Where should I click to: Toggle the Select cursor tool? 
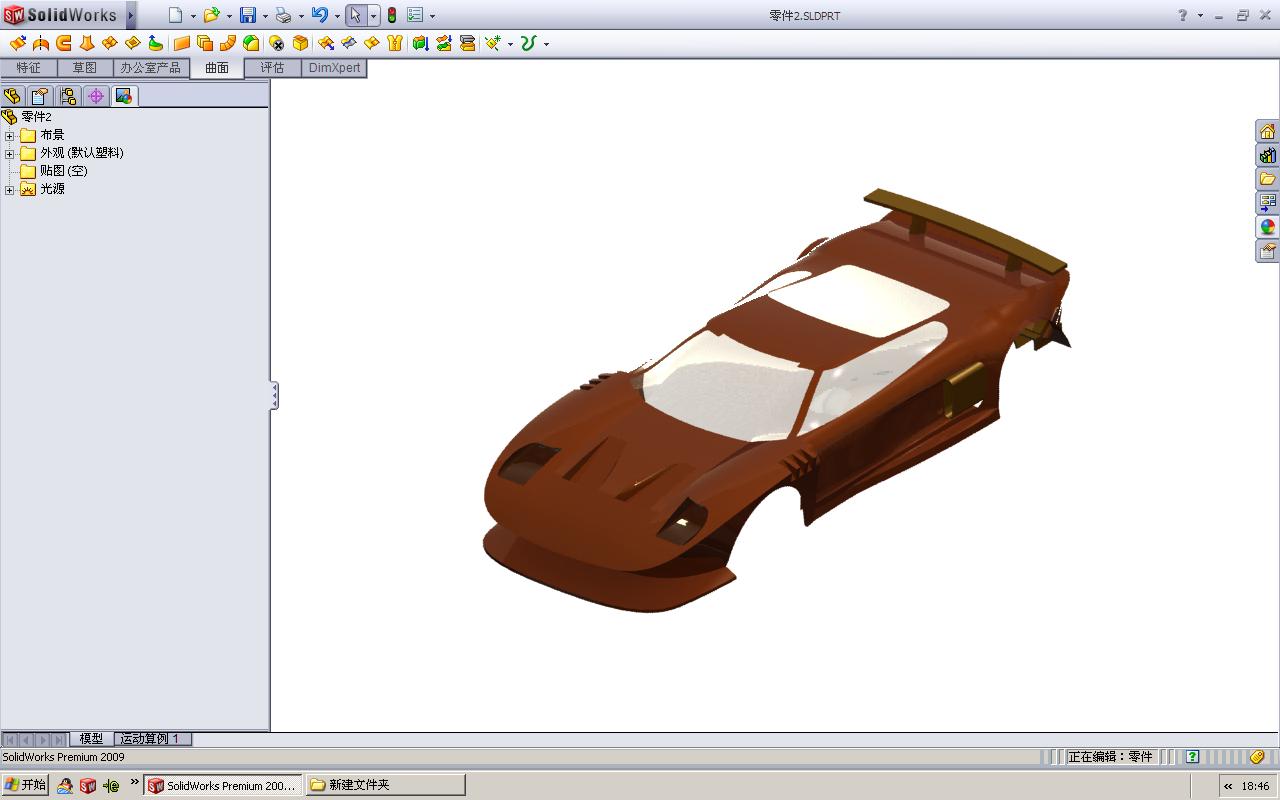(x=356, y=15)
